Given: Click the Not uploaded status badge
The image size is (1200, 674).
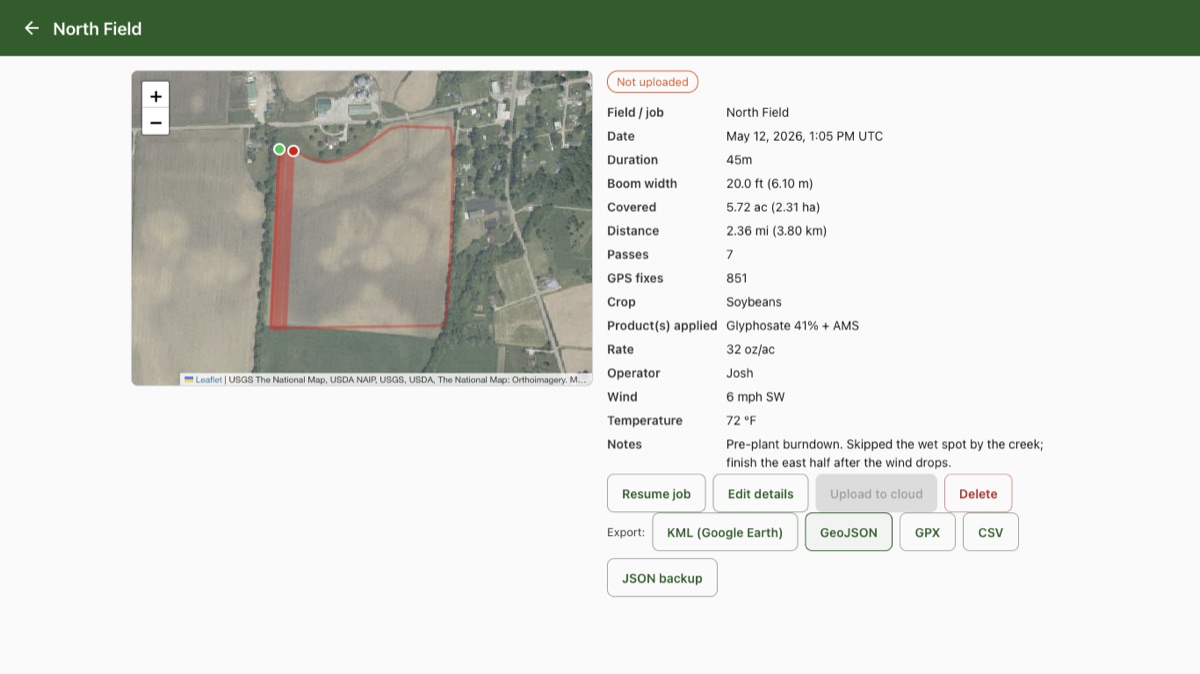Looking at the screenshot, I should coord(652,82).
